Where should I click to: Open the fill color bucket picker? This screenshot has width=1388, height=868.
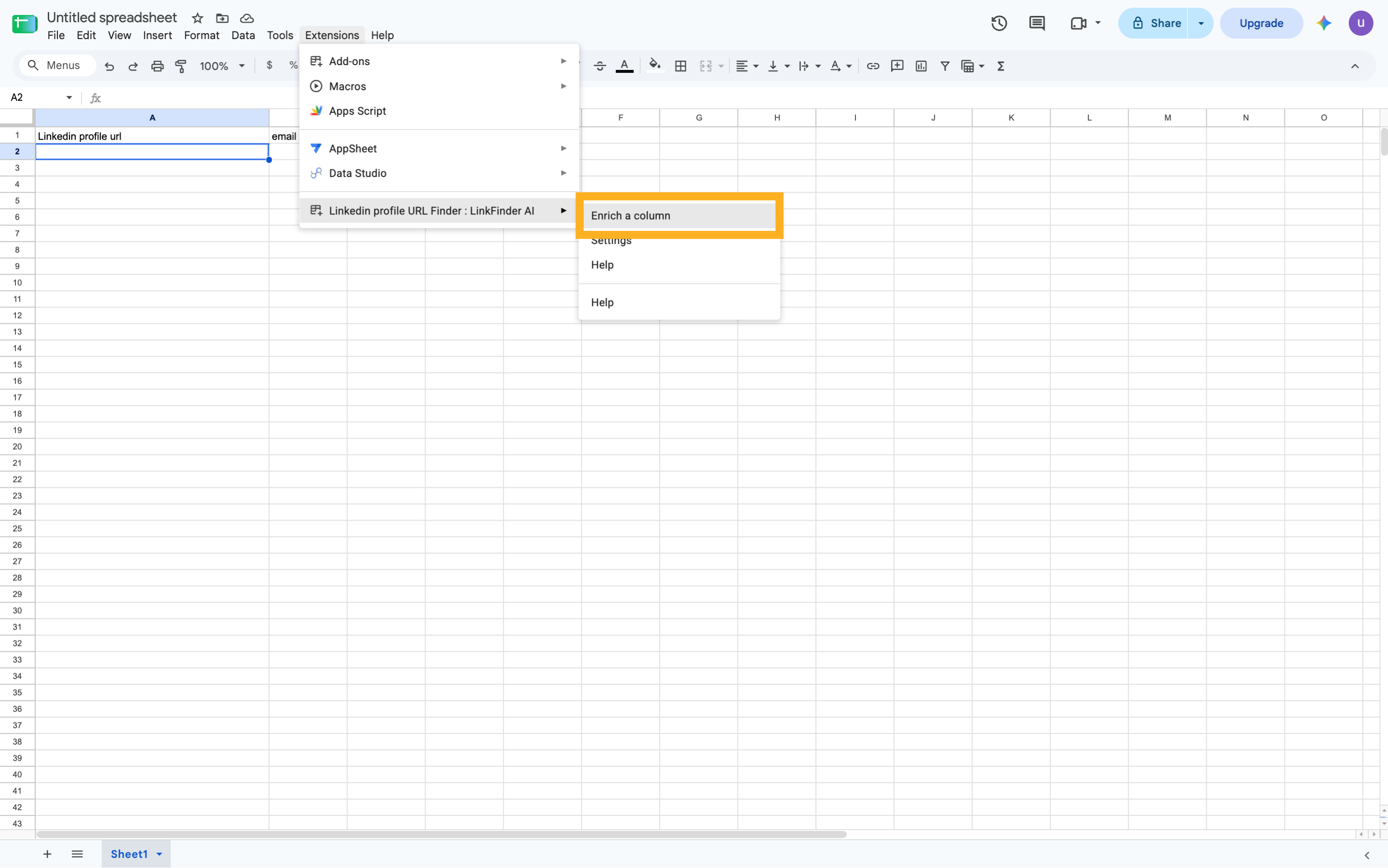coord(655,66)
